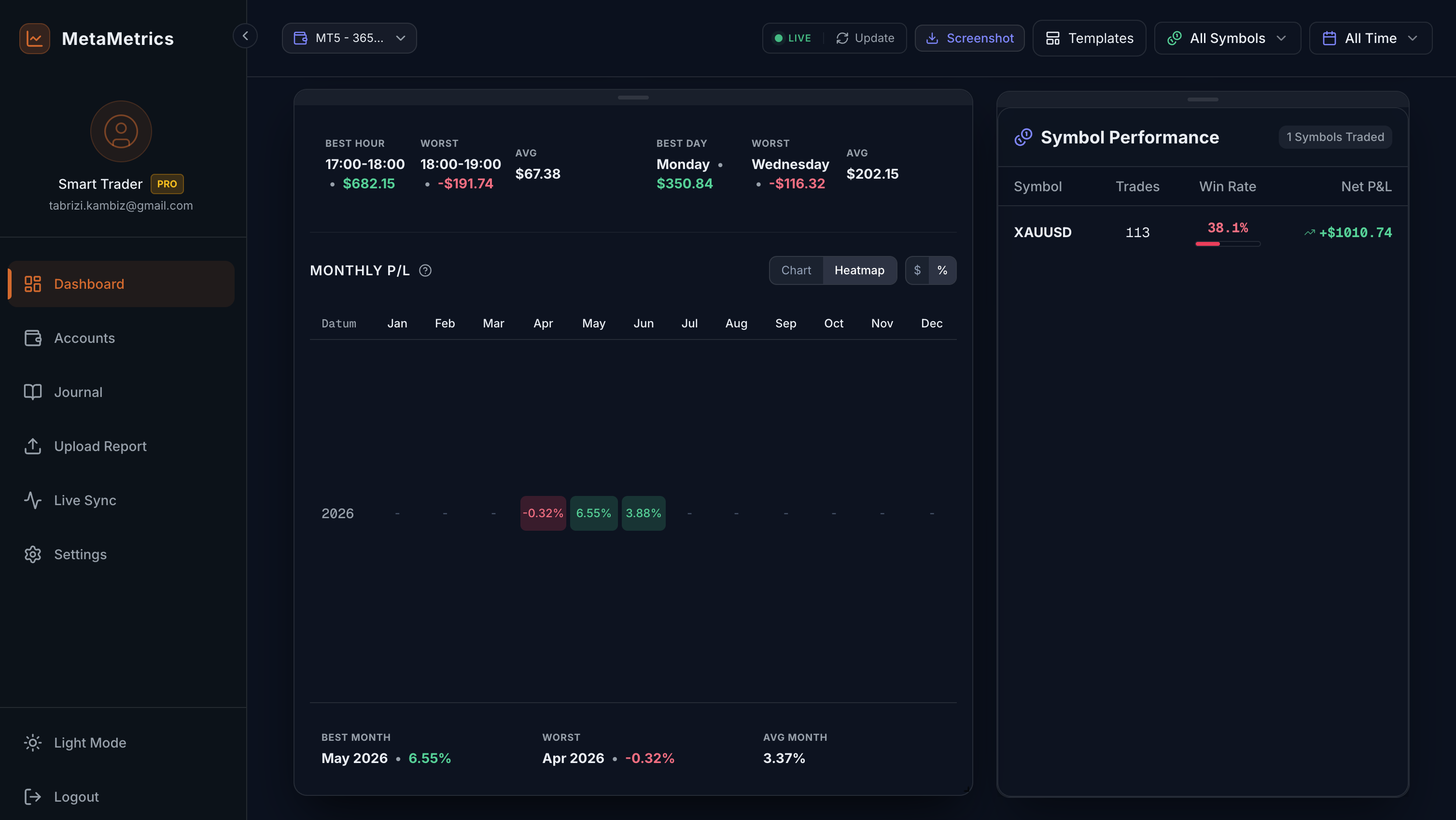Go to Upload Report
1456x820 pixels.
(121, 446)
